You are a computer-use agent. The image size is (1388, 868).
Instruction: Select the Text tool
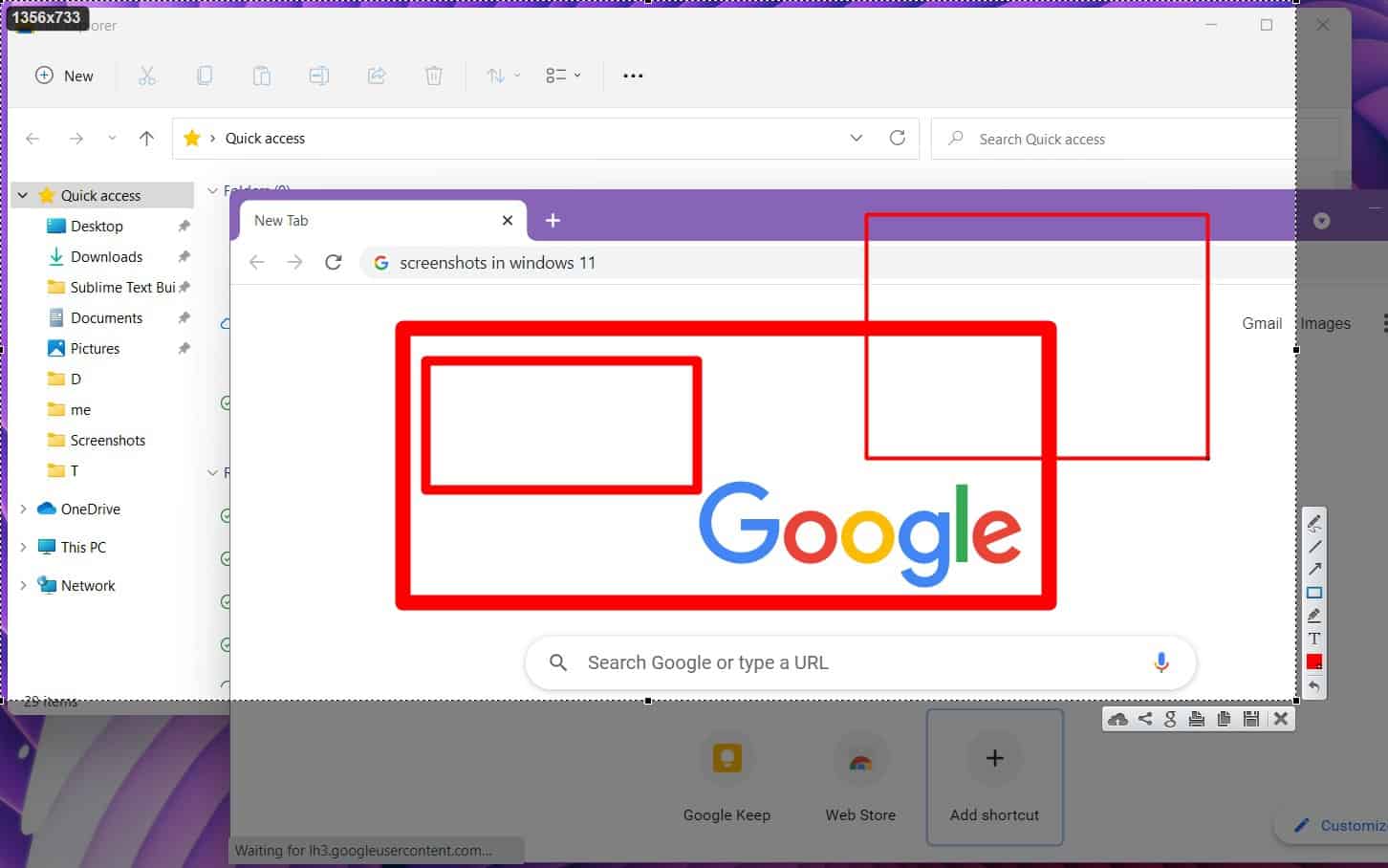pos(1314,639)
